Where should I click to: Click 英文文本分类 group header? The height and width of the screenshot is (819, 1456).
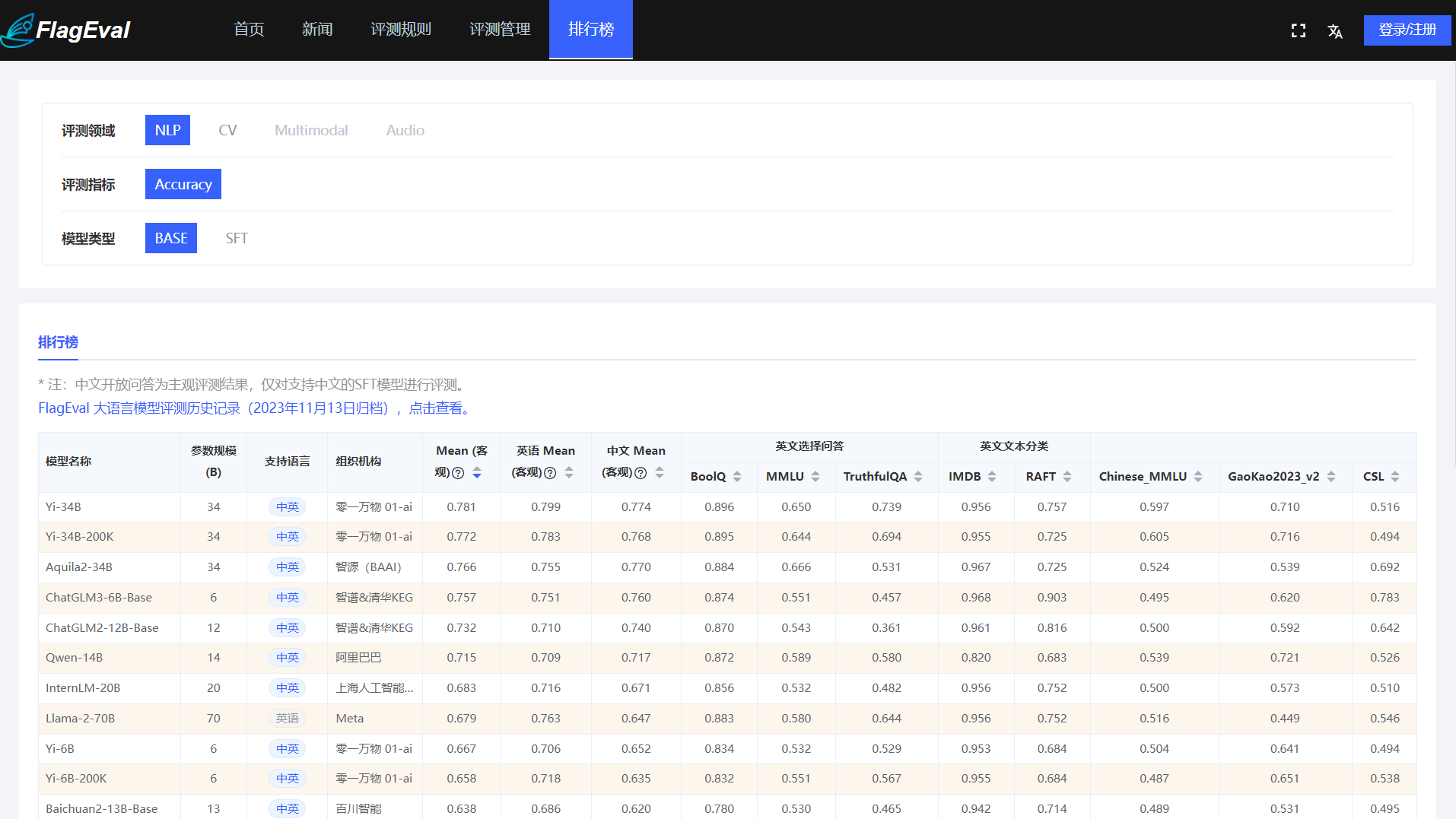tap(1014, 446)
